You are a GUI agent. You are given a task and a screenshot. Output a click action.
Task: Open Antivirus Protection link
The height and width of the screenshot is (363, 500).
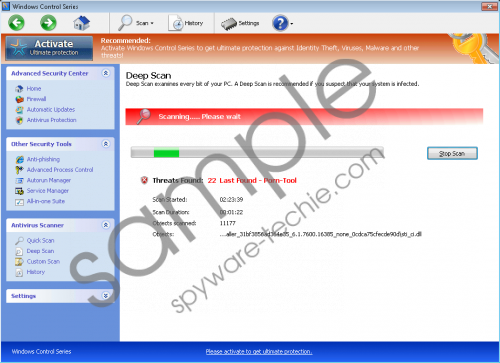[51, 120]
